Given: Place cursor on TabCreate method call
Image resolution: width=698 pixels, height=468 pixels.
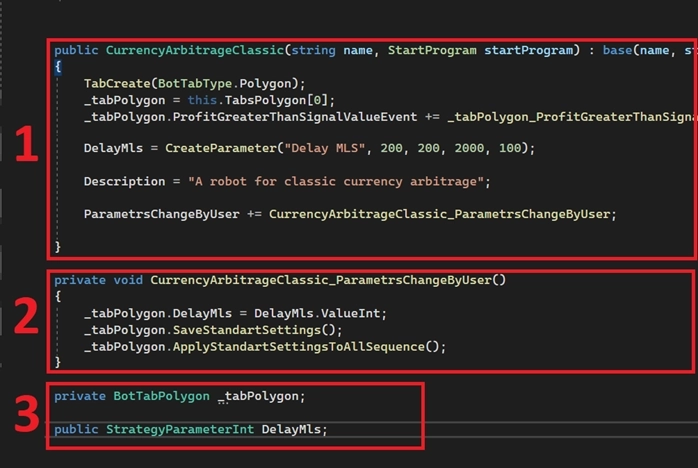Looking at the screenshot, I should tap(115, 83).
